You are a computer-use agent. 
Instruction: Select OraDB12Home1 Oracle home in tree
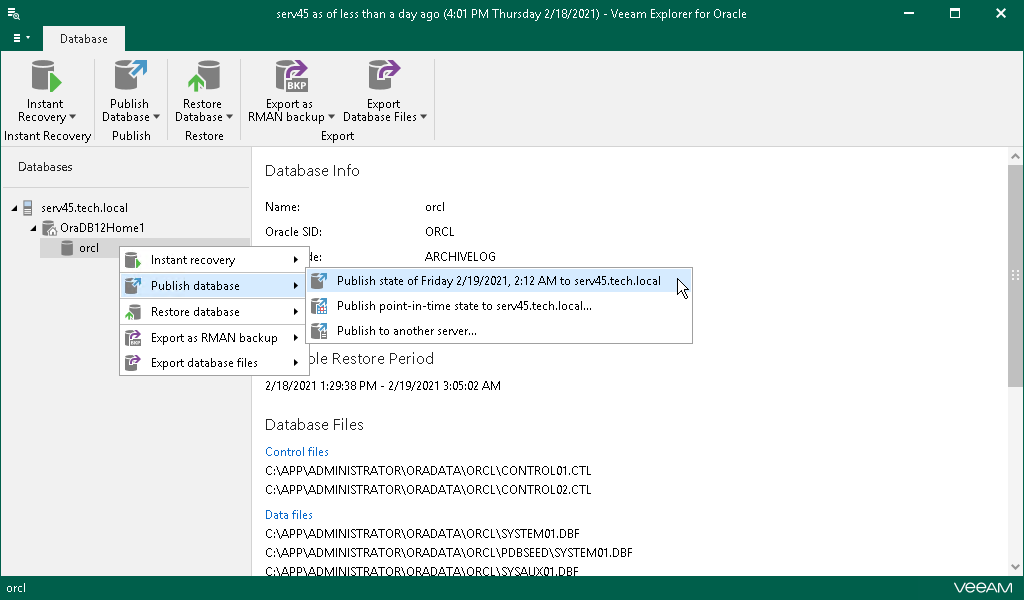(x=102, y=228)
